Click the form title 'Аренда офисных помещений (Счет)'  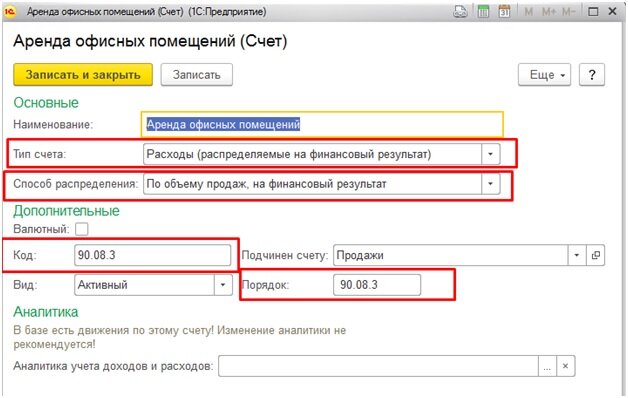click(150, 41)
